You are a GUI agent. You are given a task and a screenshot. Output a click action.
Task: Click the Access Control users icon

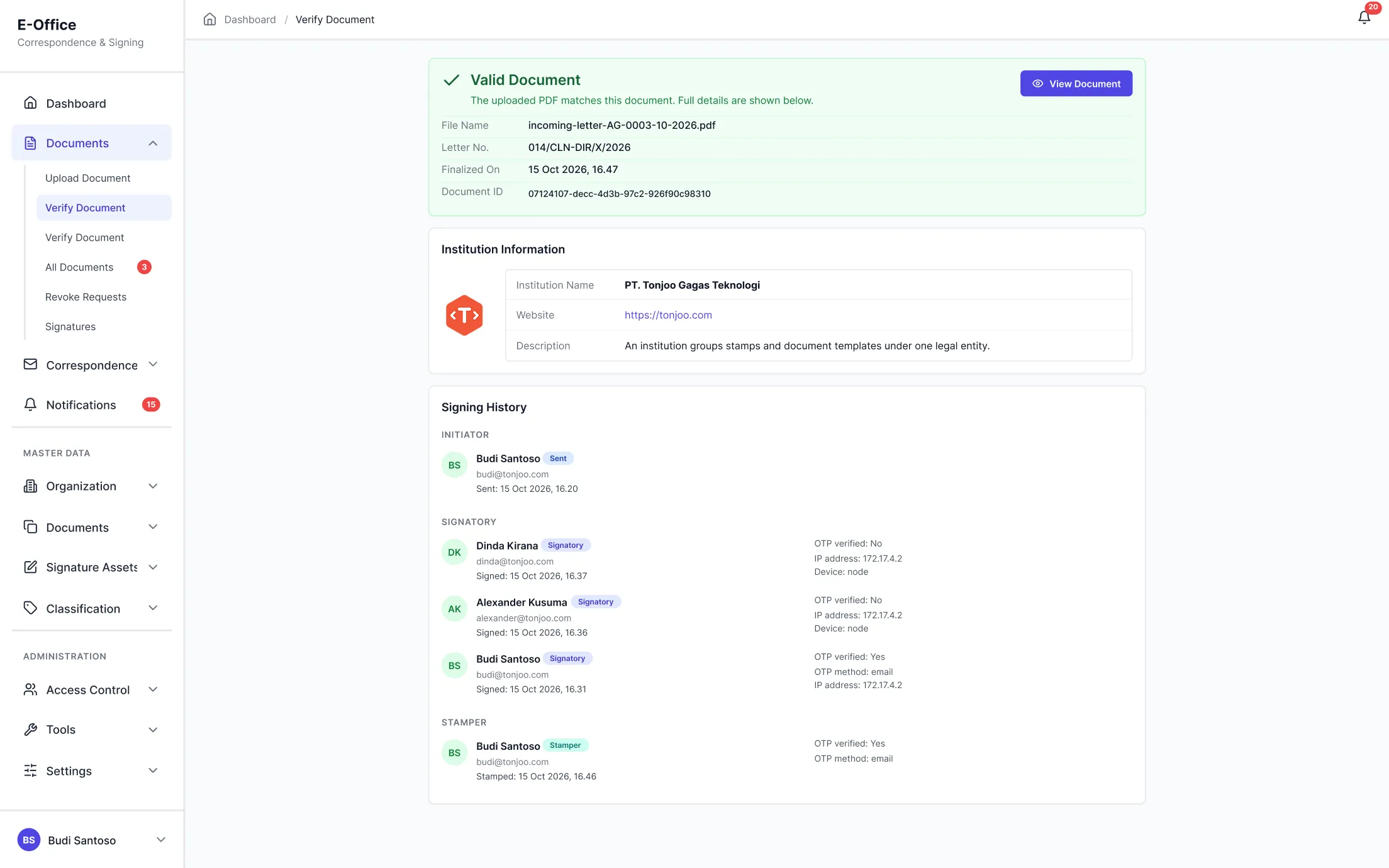click(30, 689)
